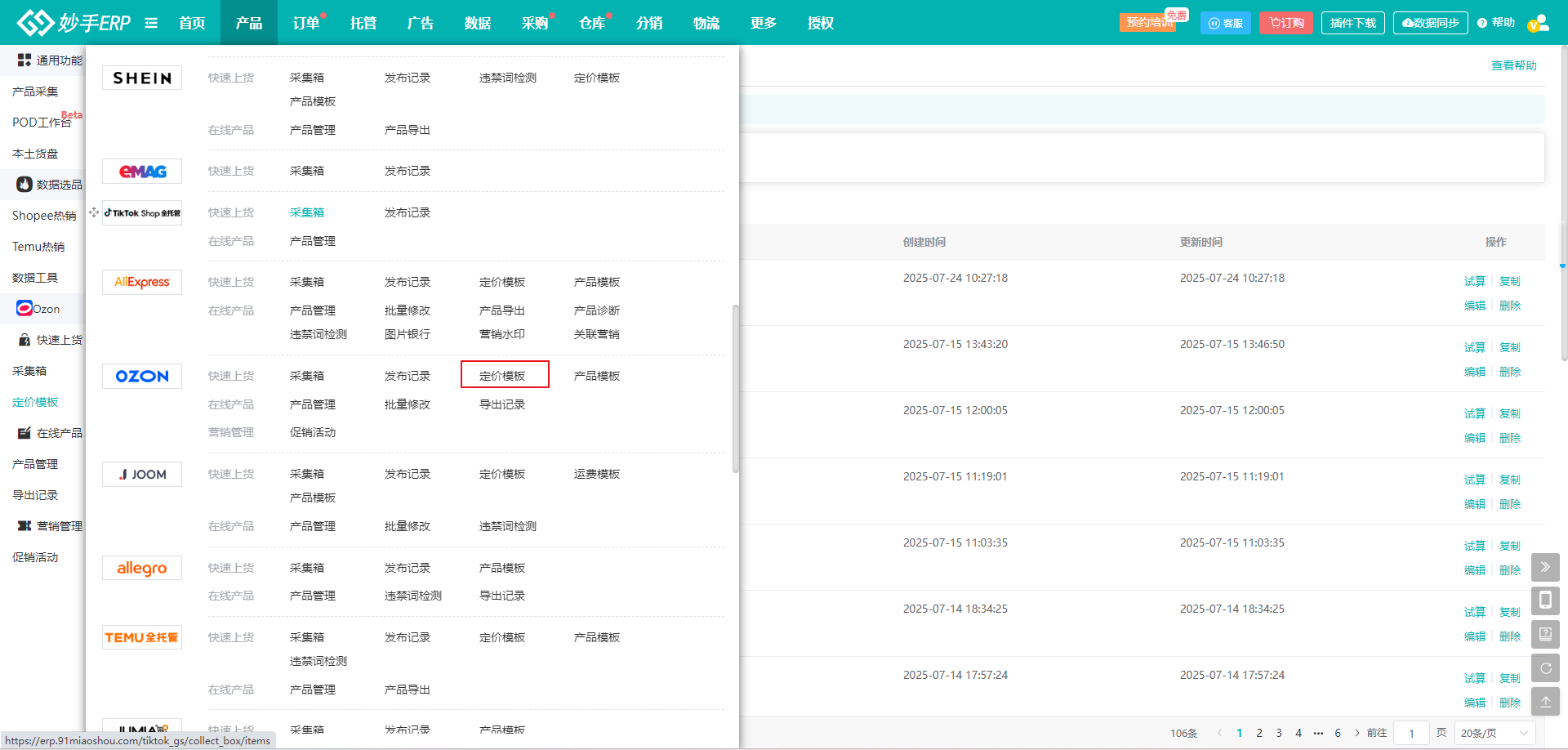Screen dimensions: 1568x750
Task: Click the OZON platform logo
Action: (x=142, y=376)
